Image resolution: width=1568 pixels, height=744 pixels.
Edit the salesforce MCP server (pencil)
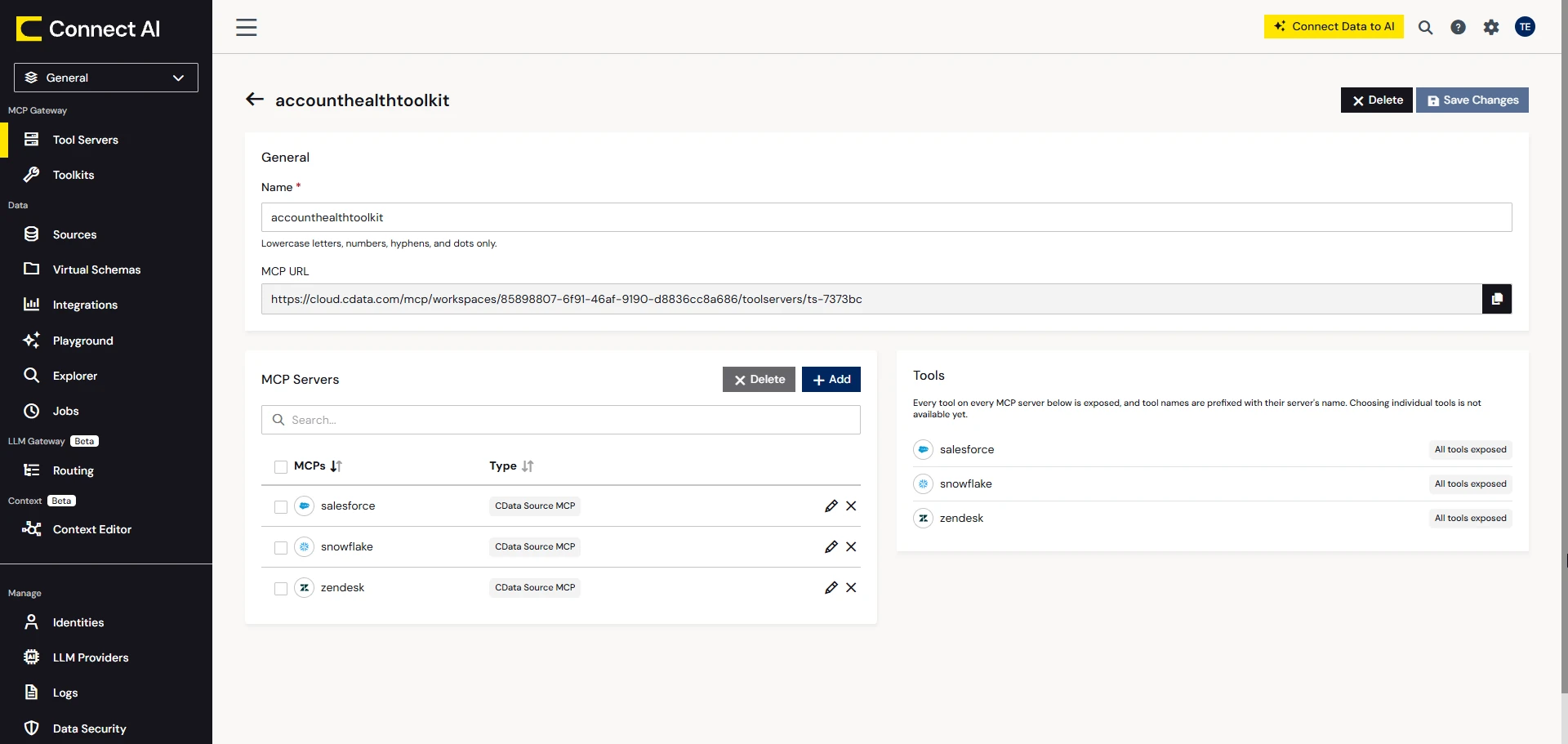pyautogui.click(x=831, y=506)
